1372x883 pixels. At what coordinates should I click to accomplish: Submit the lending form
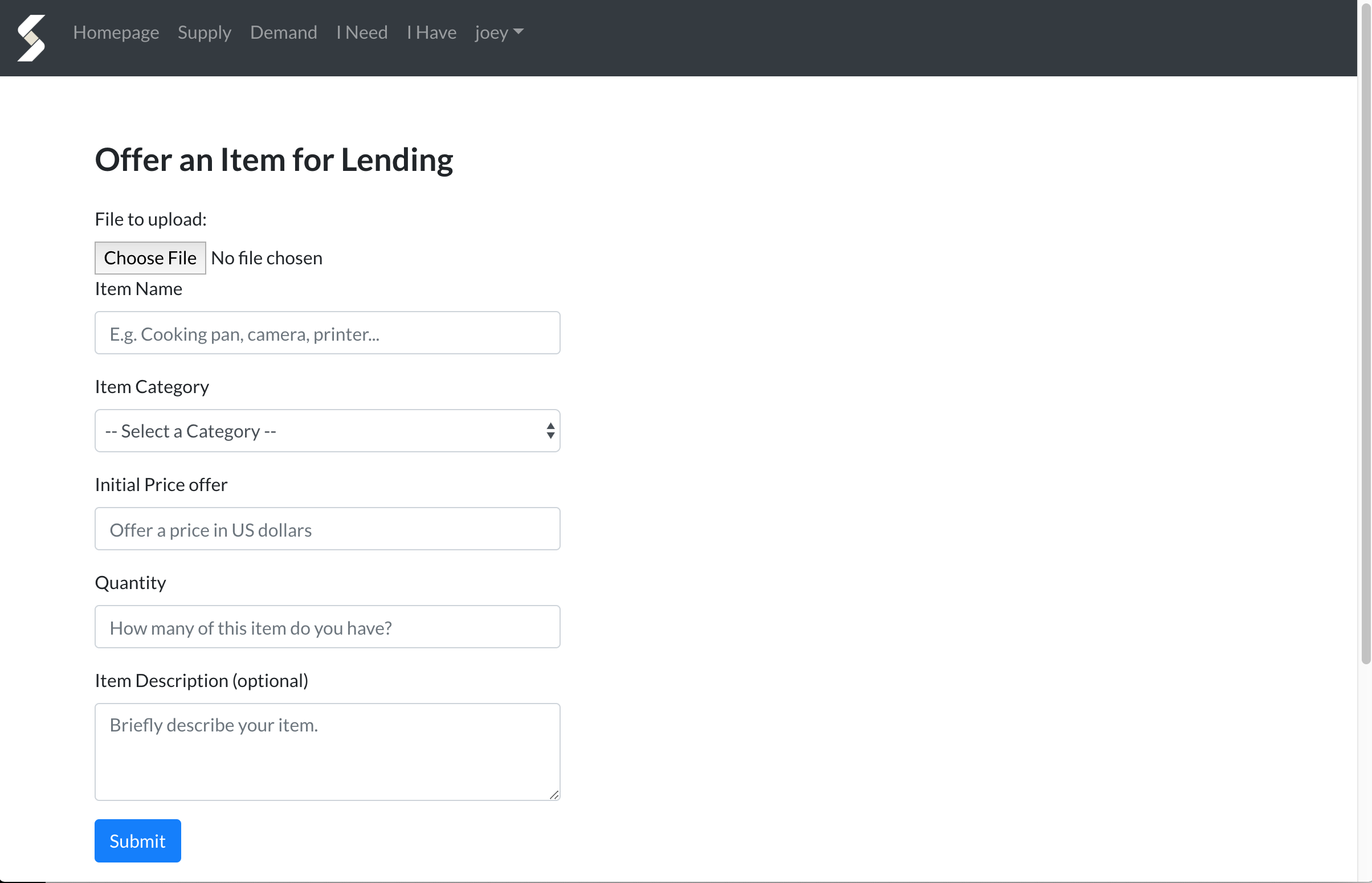pos(138,841)
